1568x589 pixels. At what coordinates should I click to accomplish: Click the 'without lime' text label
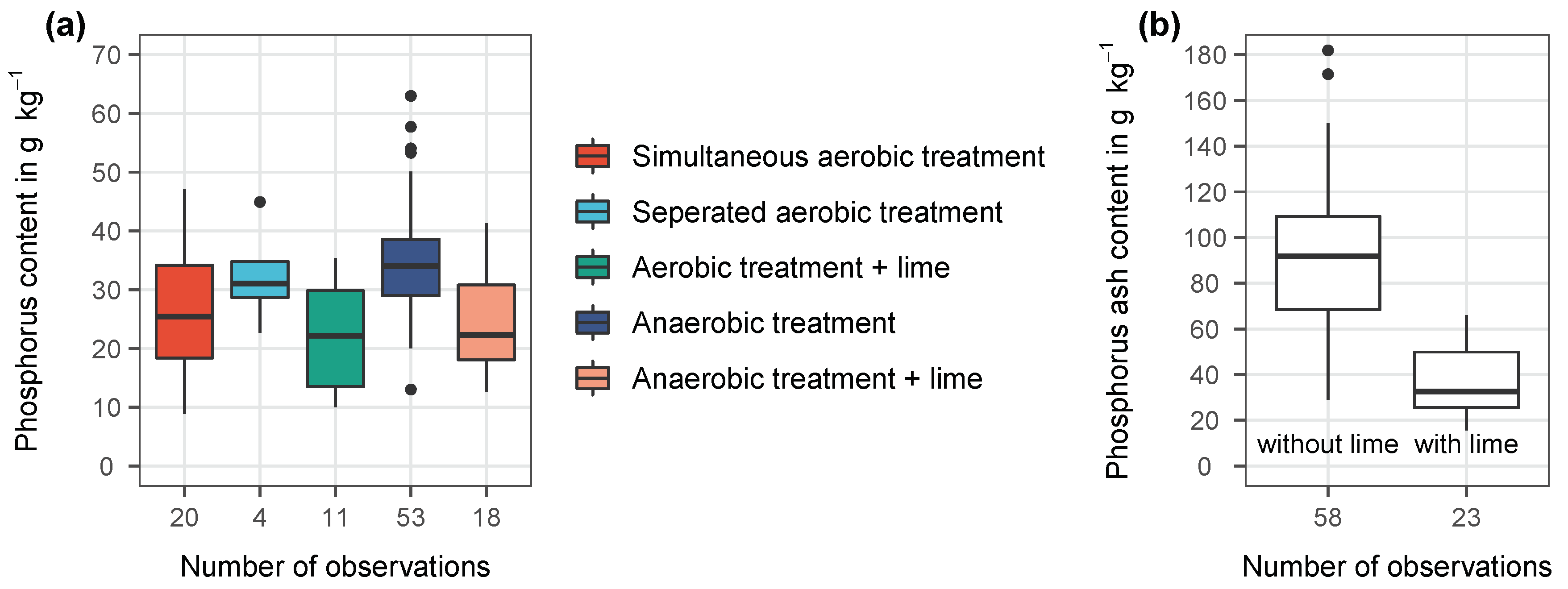[1327, 444]
